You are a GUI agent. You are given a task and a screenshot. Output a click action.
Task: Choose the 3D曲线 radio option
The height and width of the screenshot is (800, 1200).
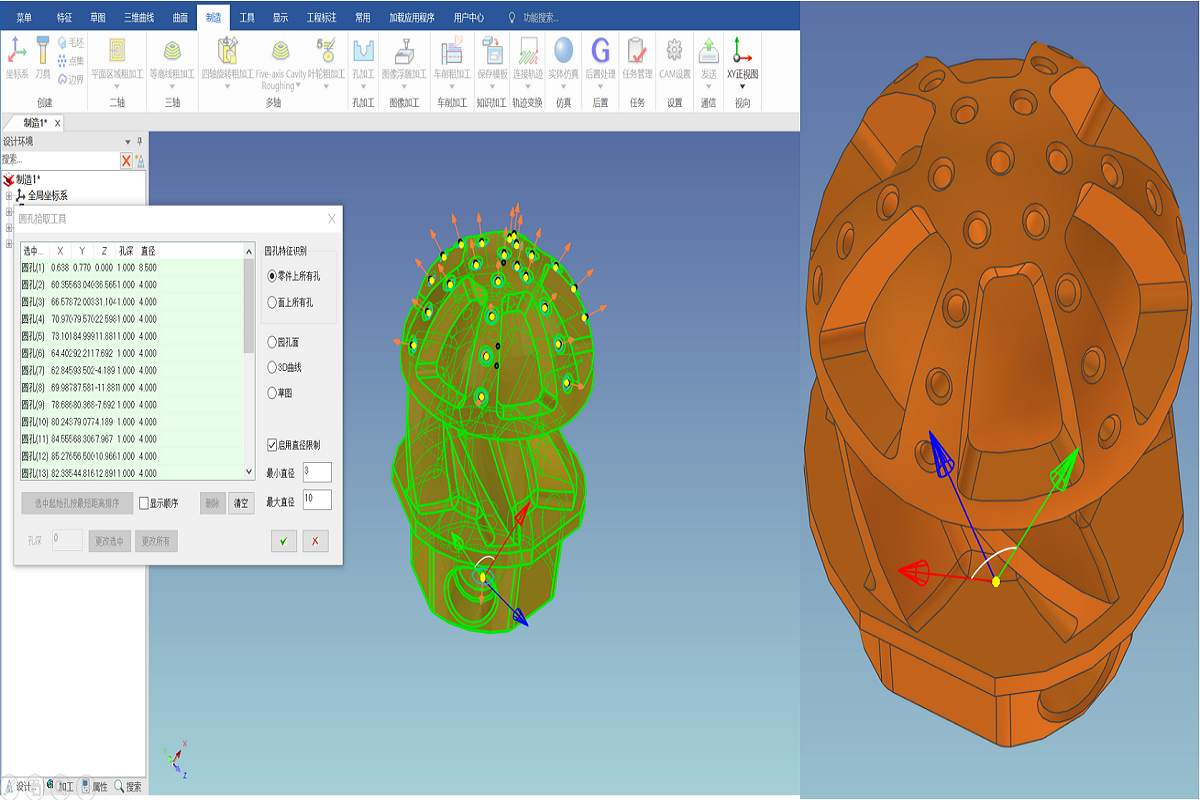272,367
